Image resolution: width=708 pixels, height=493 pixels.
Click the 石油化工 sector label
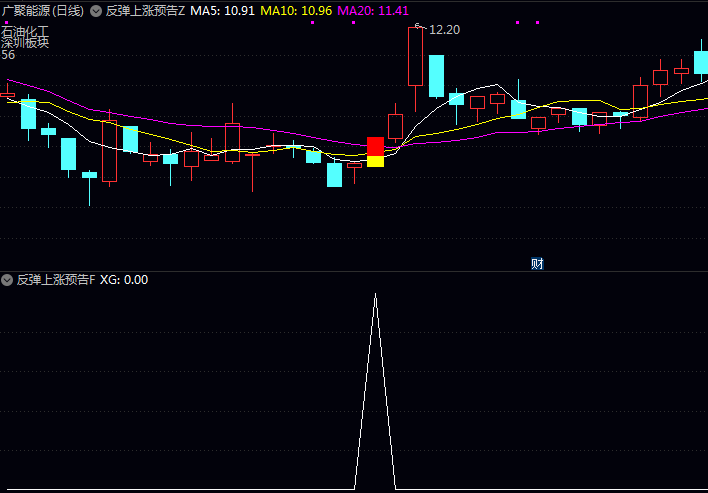tap(25, 31)
